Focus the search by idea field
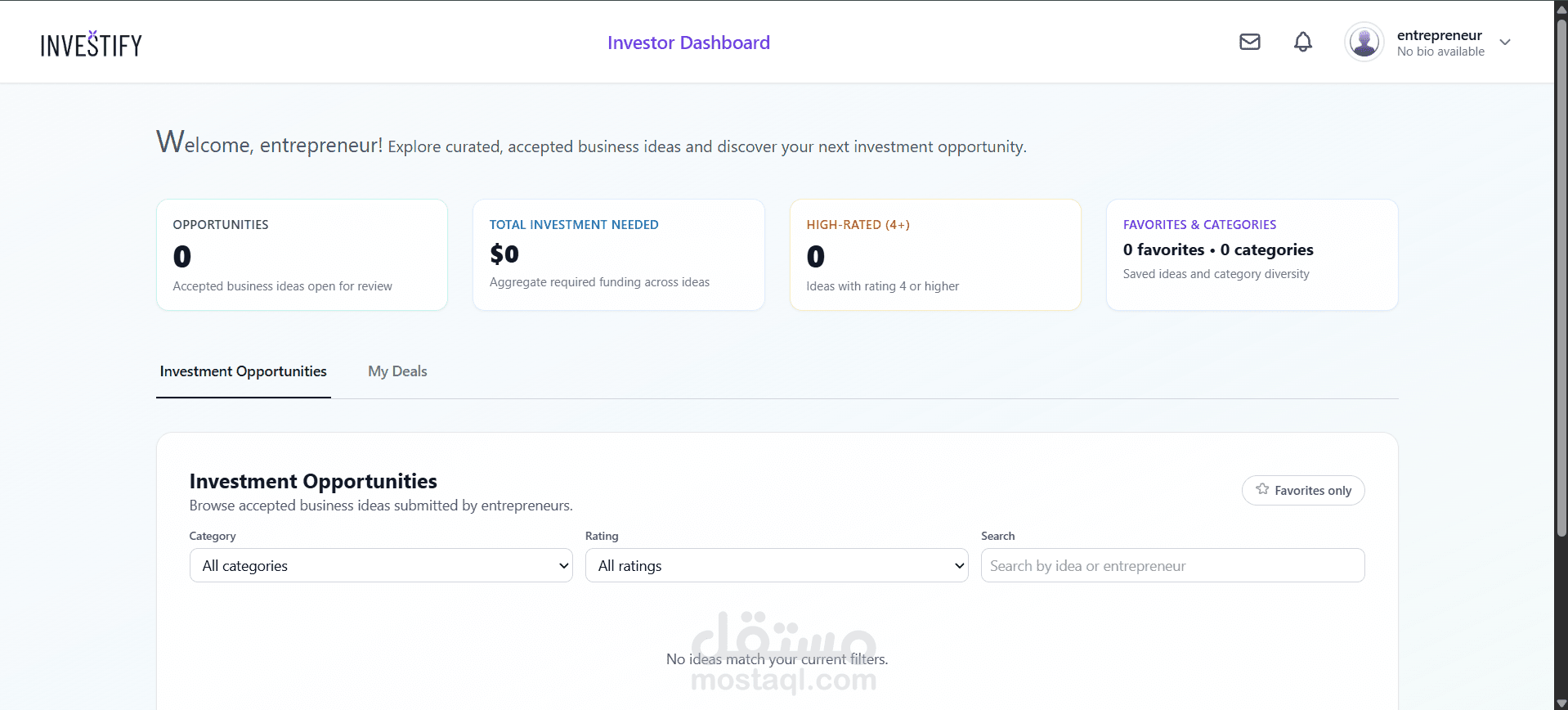1568x710 pixels. coord(1172,565)
